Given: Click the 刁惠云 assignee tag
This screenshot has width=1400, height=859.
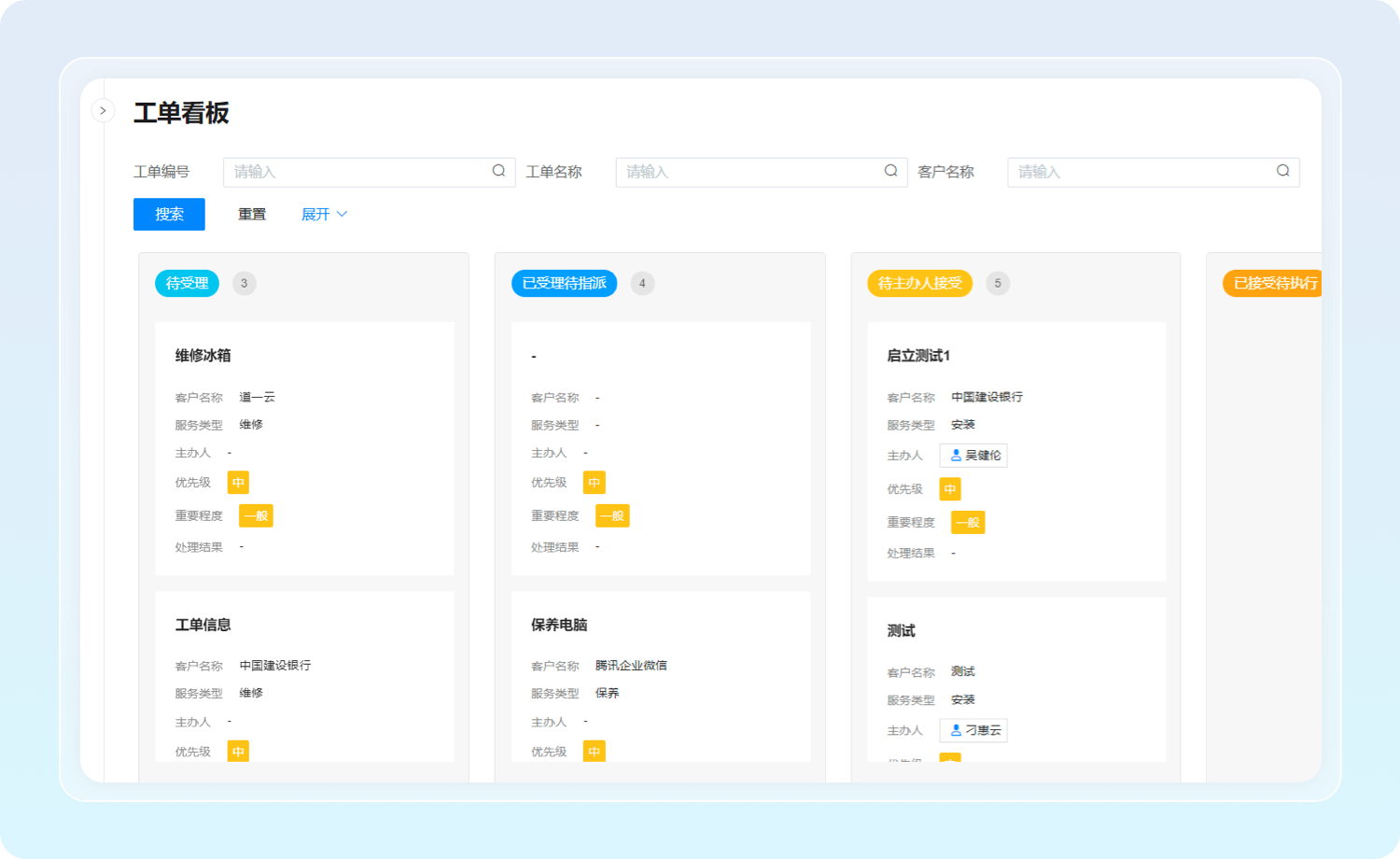Looking at the screenshot, I should pyautogui.click(x=973, y=730).
